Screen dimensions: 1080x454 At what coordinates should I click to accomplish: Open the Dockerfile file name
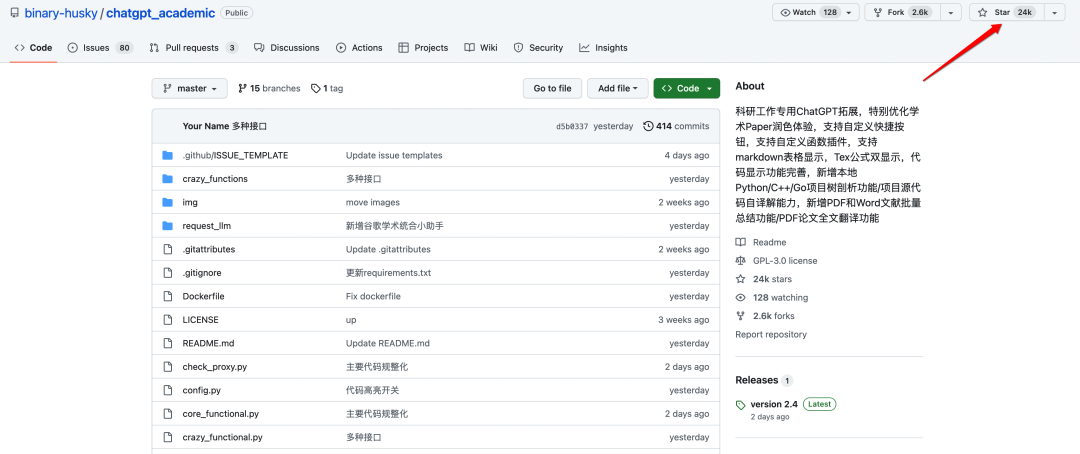point(203,296)
